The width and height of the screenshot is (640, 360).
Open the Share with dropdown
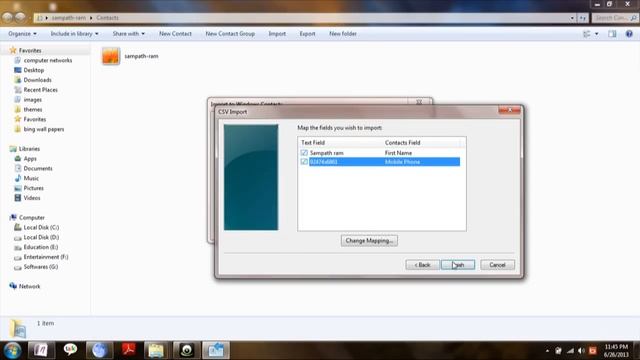(x=129, y=33)
